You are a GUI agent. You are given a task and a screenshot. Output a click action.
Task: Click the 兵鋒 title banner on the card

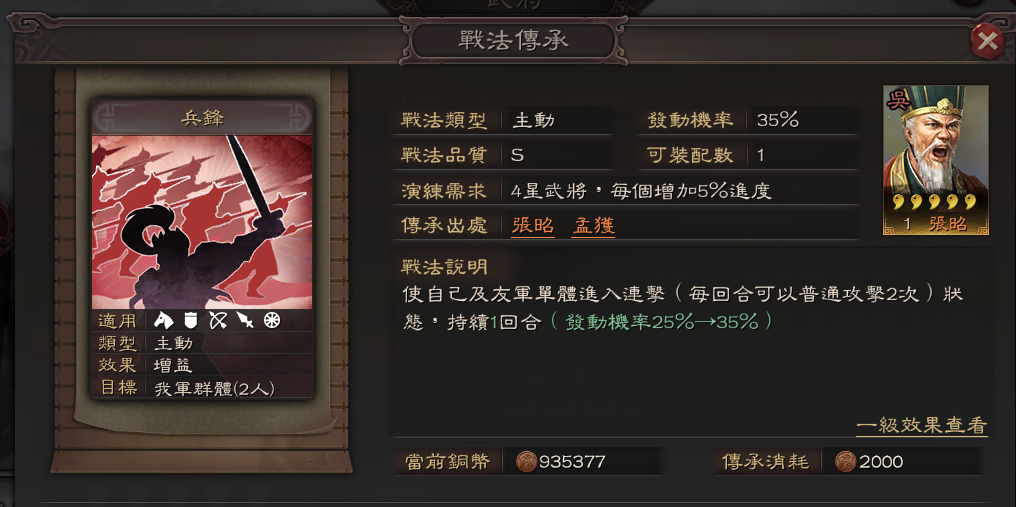click(202, 119)
